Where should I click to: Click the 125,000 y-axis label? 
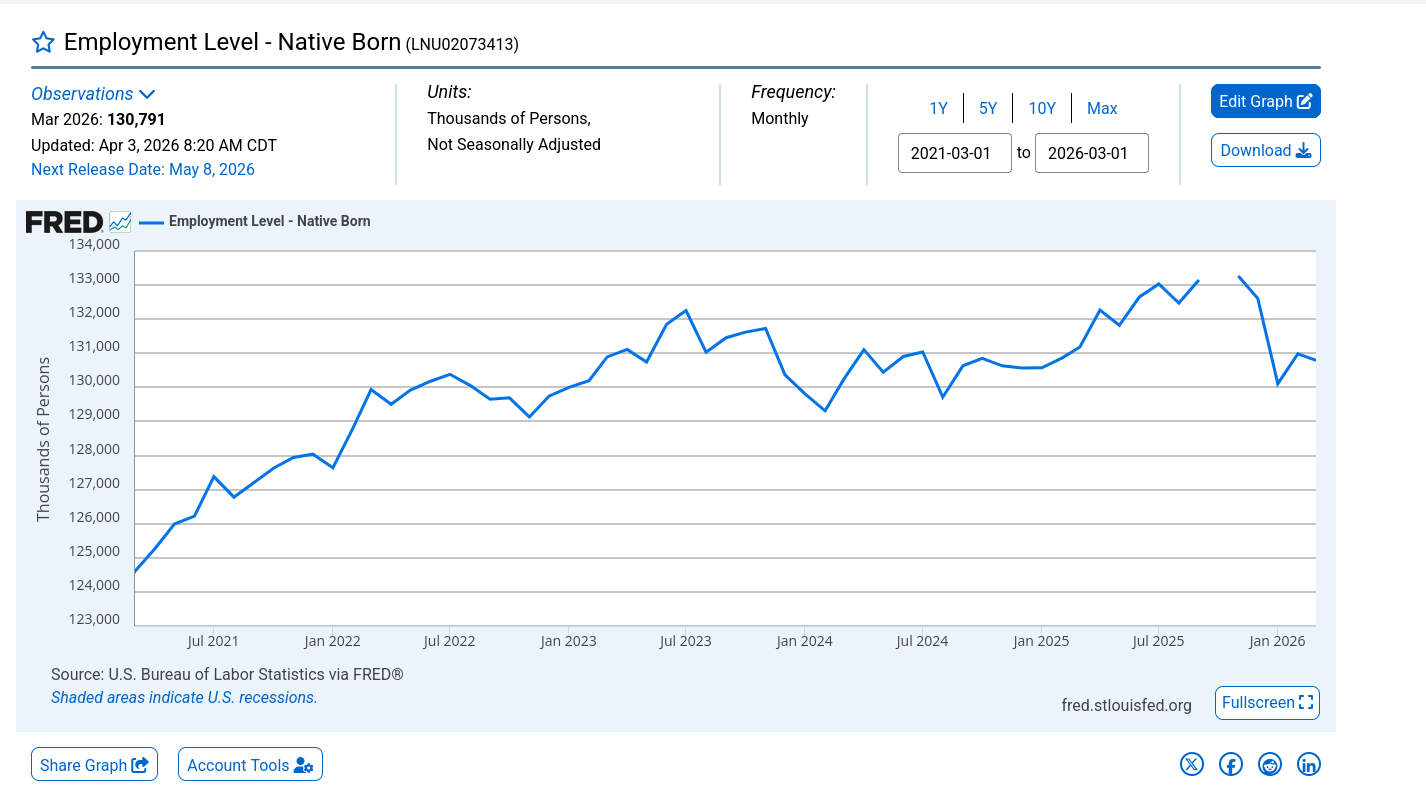(94, 552)
